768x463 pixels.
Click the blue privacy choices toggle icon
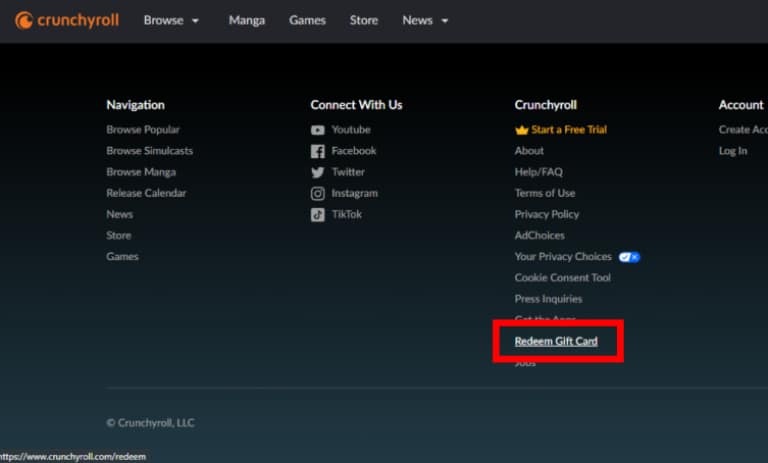click(629, 257)
